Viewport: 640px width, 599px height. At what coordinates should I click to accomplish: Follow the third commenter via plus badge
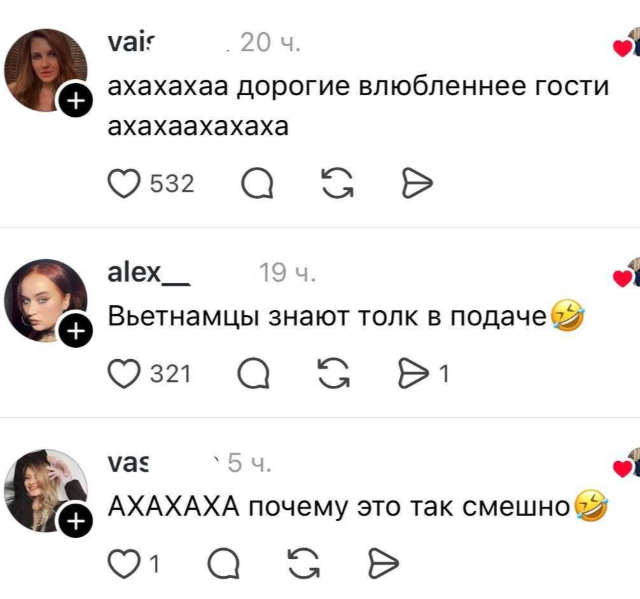[x=76, y=520]
